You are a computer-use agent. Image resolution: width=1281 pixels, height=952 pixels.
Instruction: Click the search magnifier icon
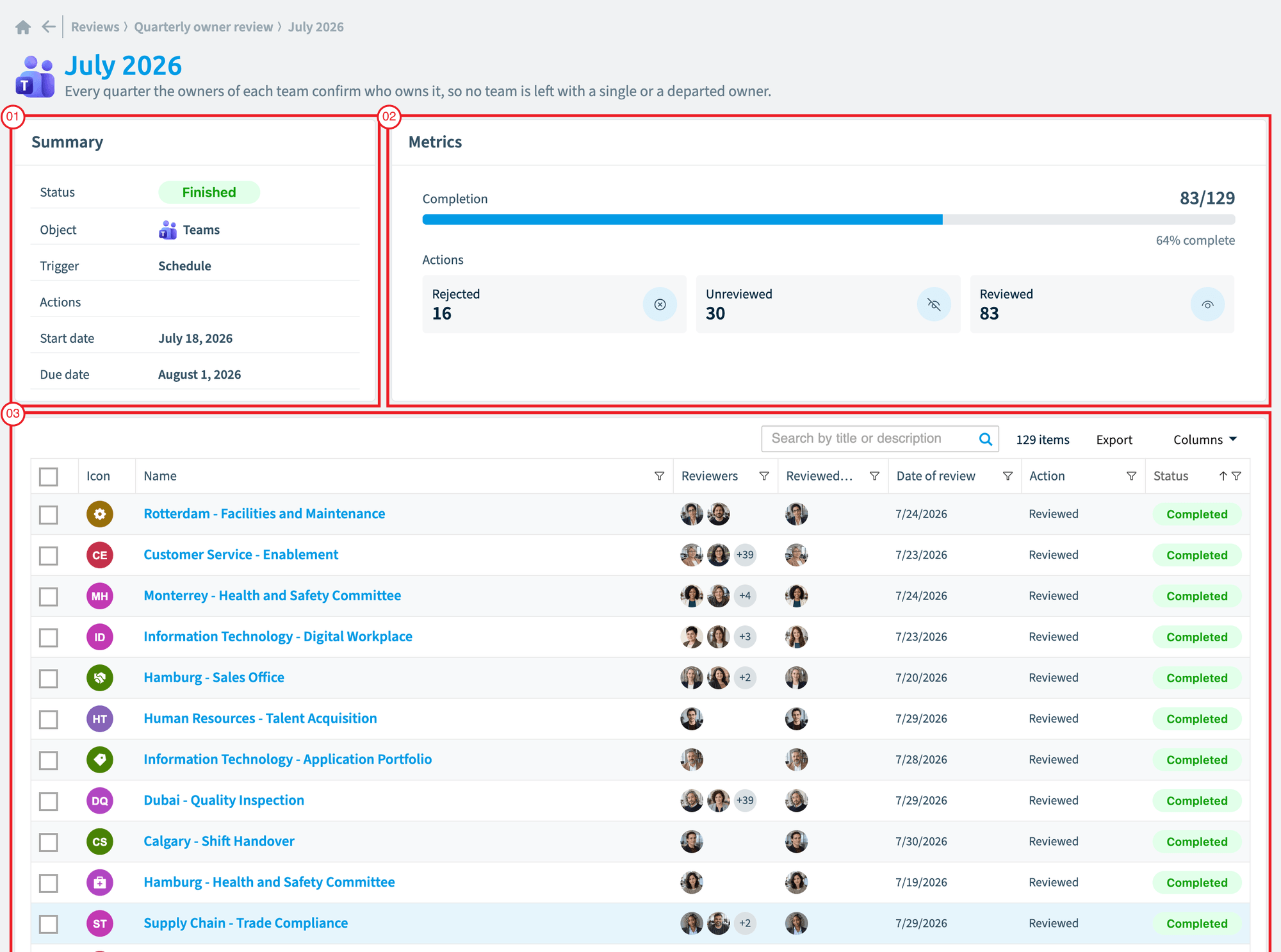(x=985, y=439)
